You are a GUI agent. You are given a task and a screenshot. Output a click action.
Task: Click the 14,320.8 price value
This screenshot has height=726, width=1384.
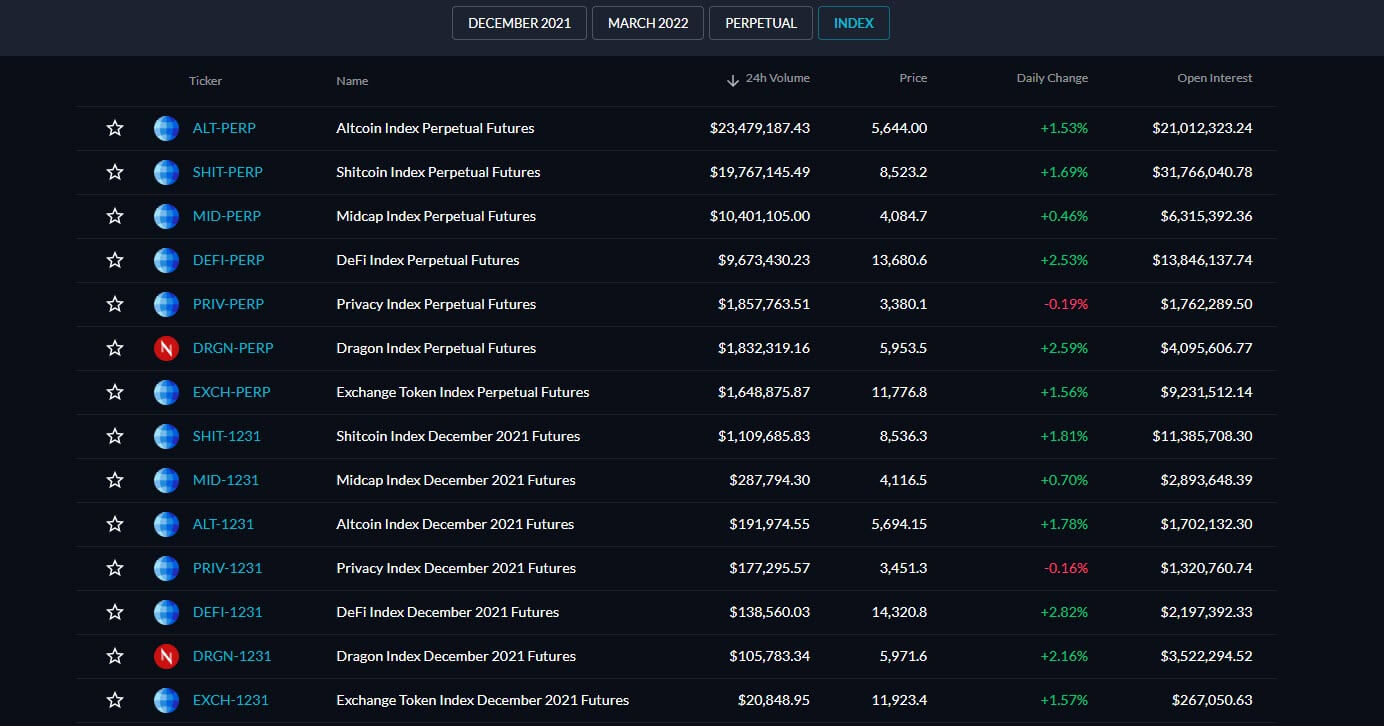[x=900, y=612]
